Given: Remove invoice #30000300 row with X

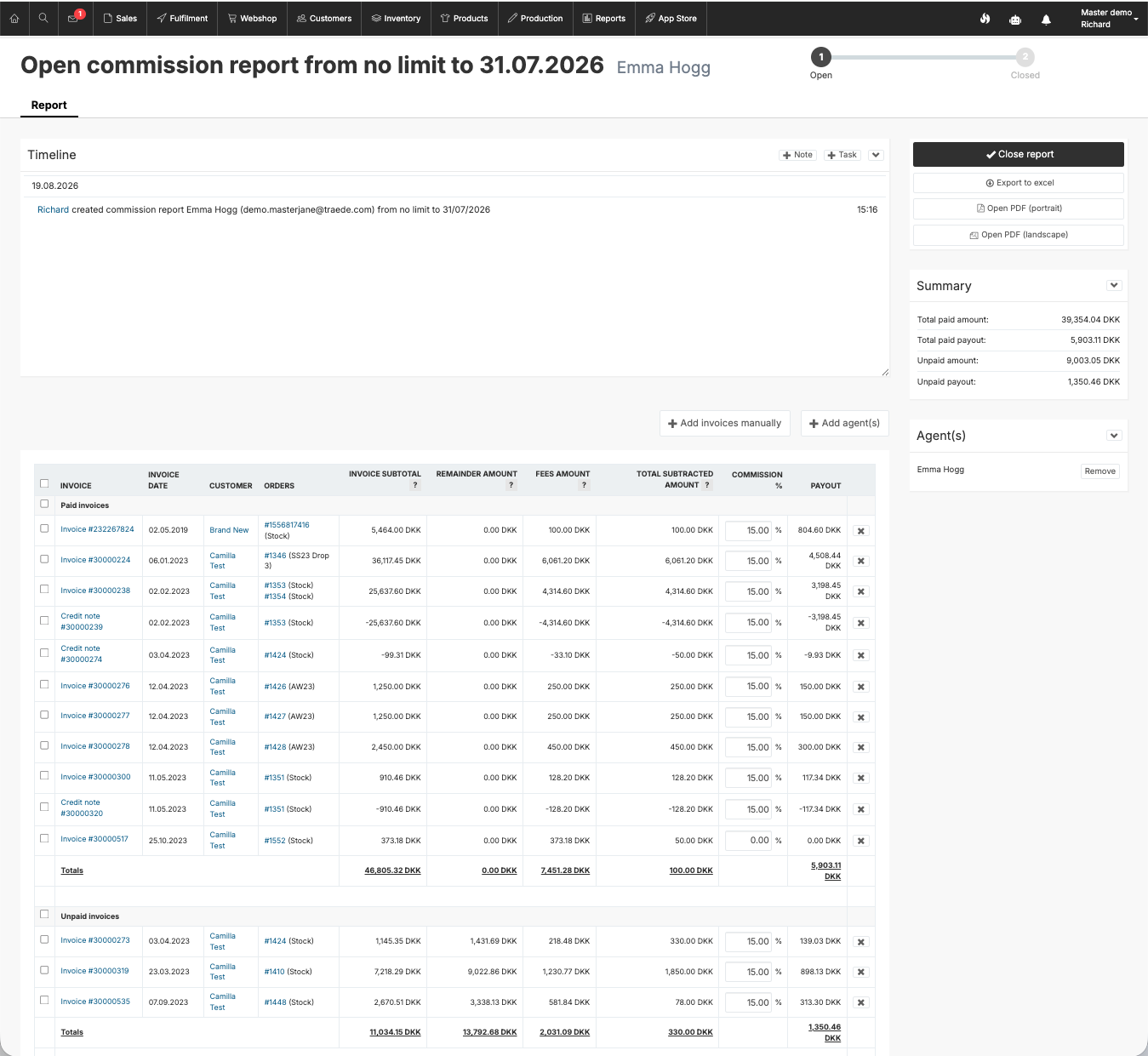Looking at the screenshot, I should click(861, 779).
